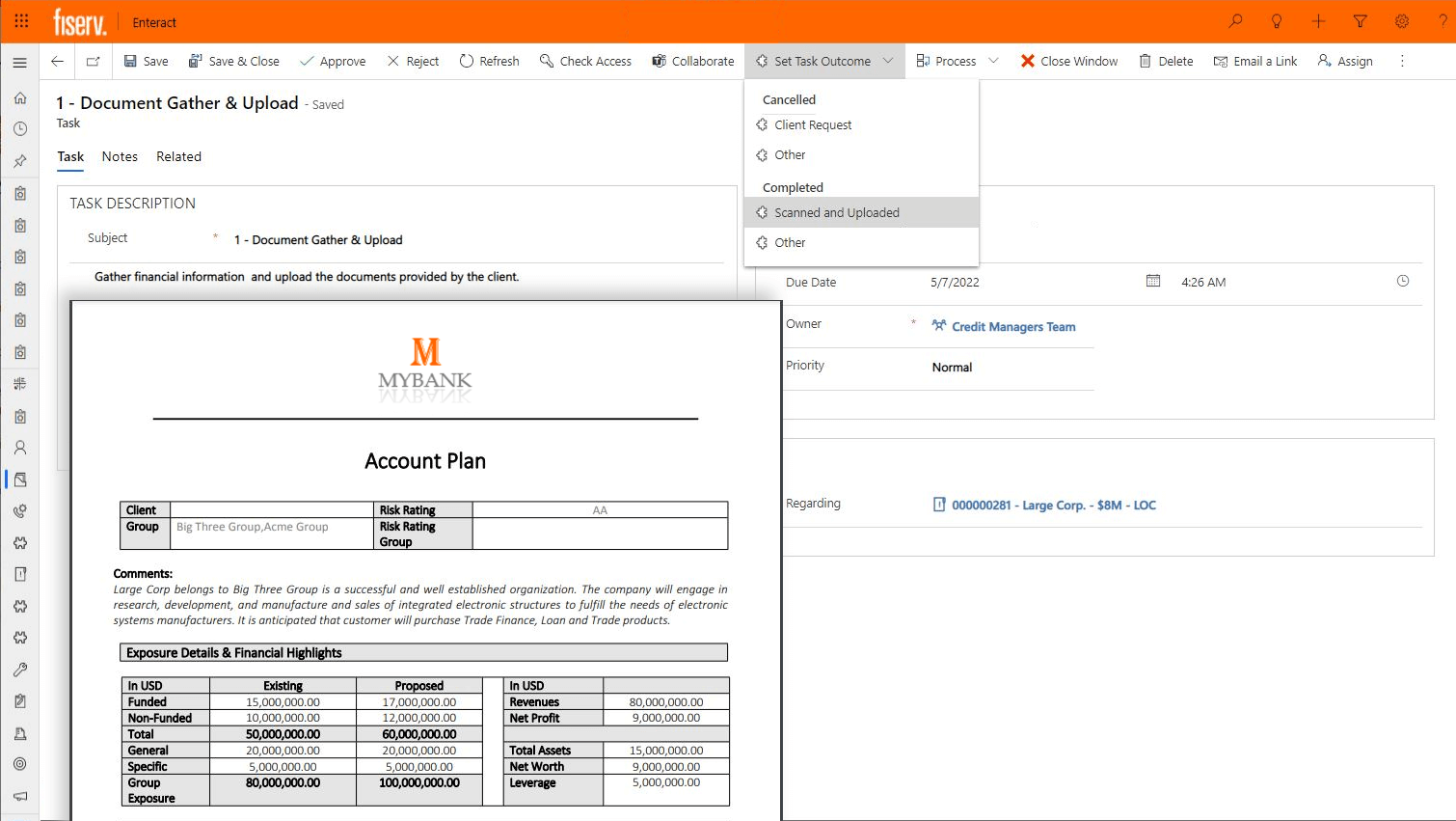Open the settings gear icon
1456x821 pixels.
(x=1401, y=21)
